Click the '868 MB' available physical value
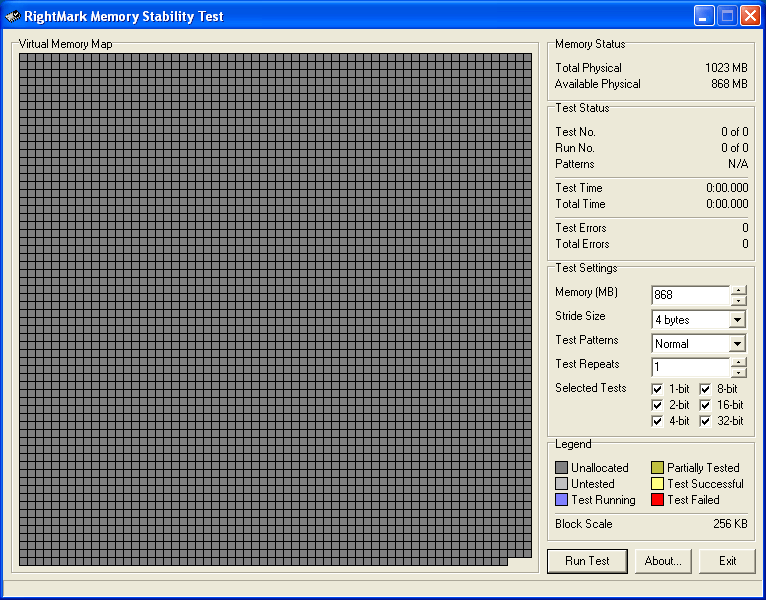 [729, 84]
